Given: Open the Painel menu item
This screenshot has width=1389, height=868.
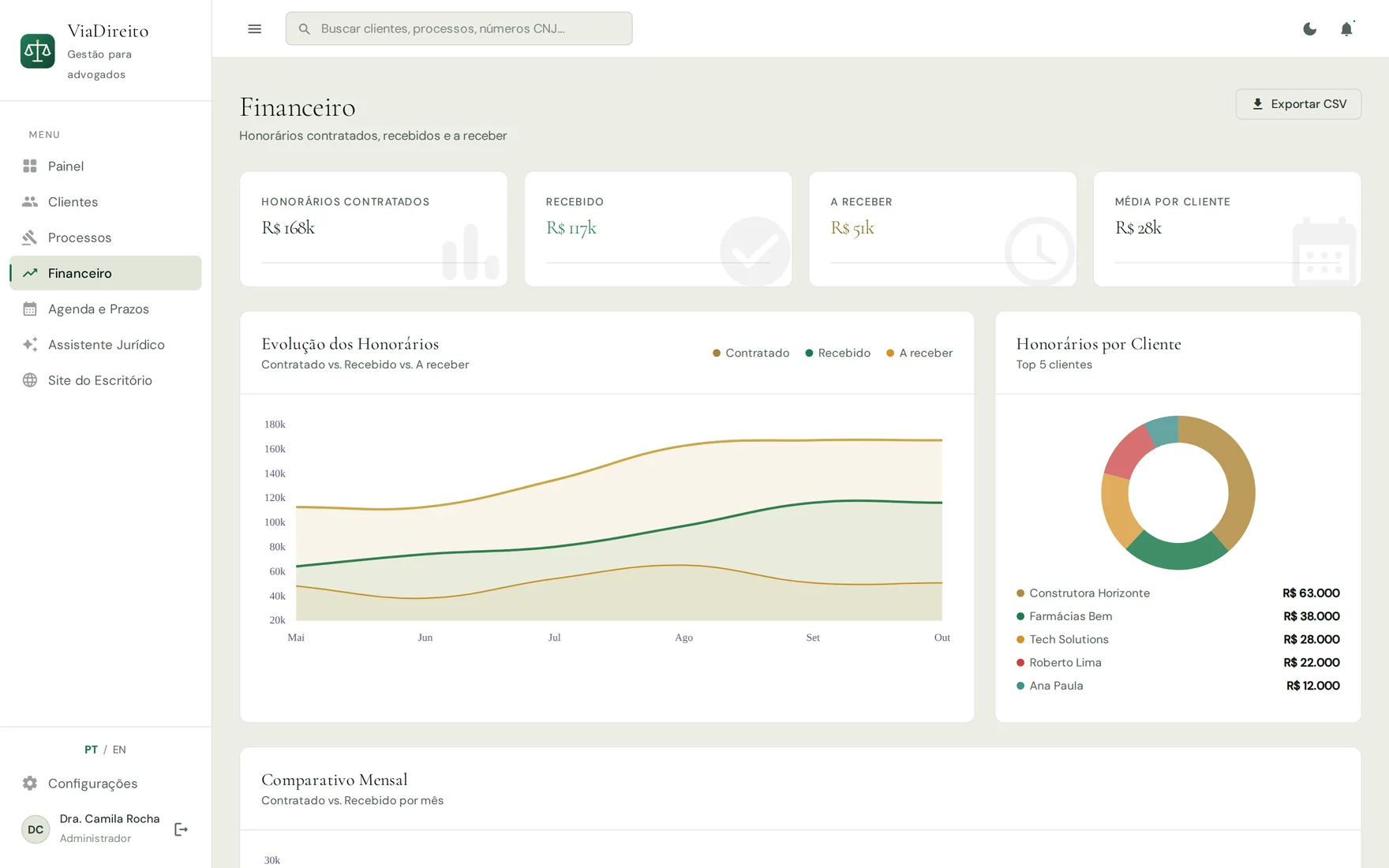Looking at the screenshot, I should 106,166.
